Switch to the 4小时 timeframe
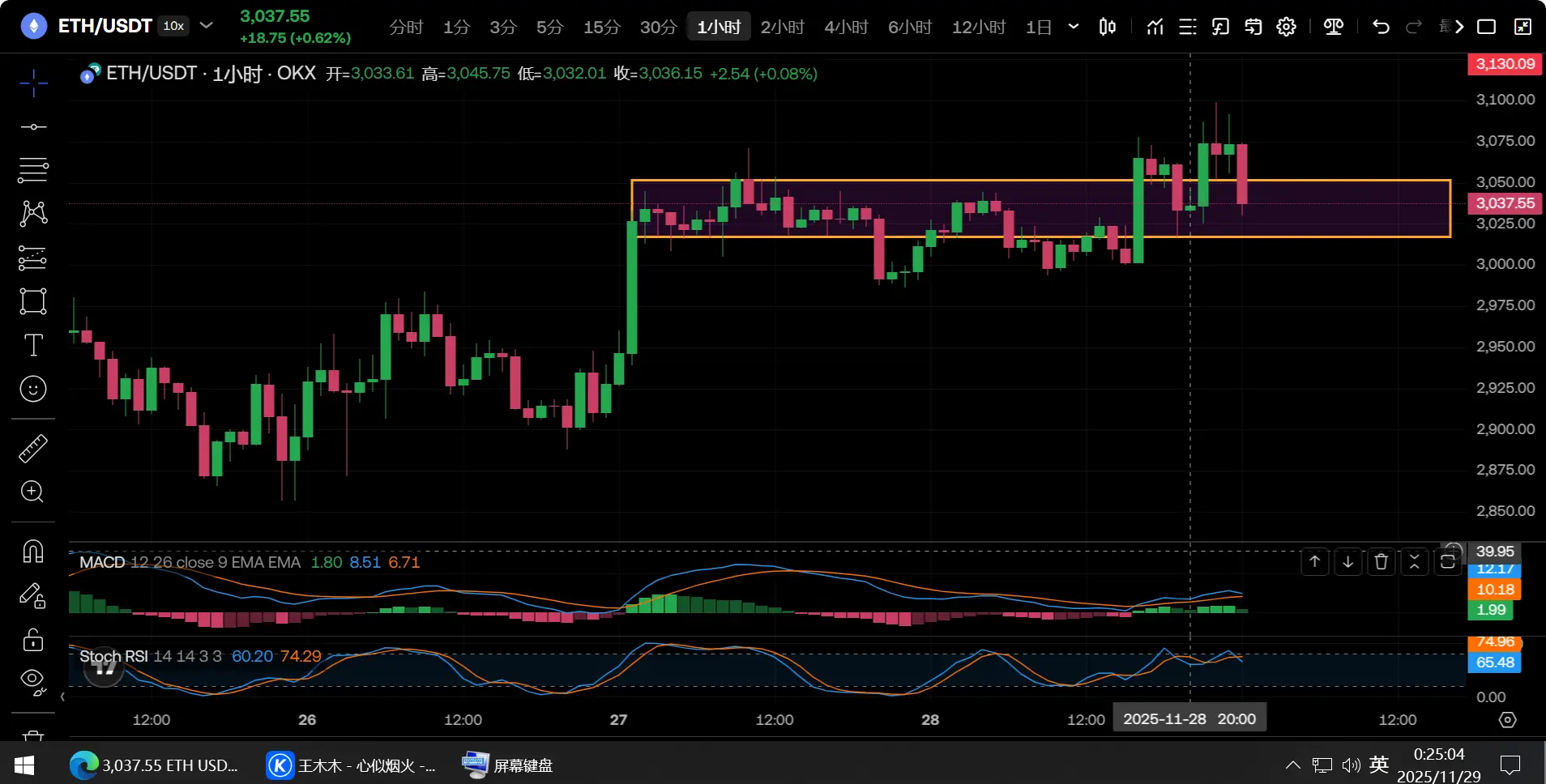Screen dimensions: 1546x784 [847, 28]
